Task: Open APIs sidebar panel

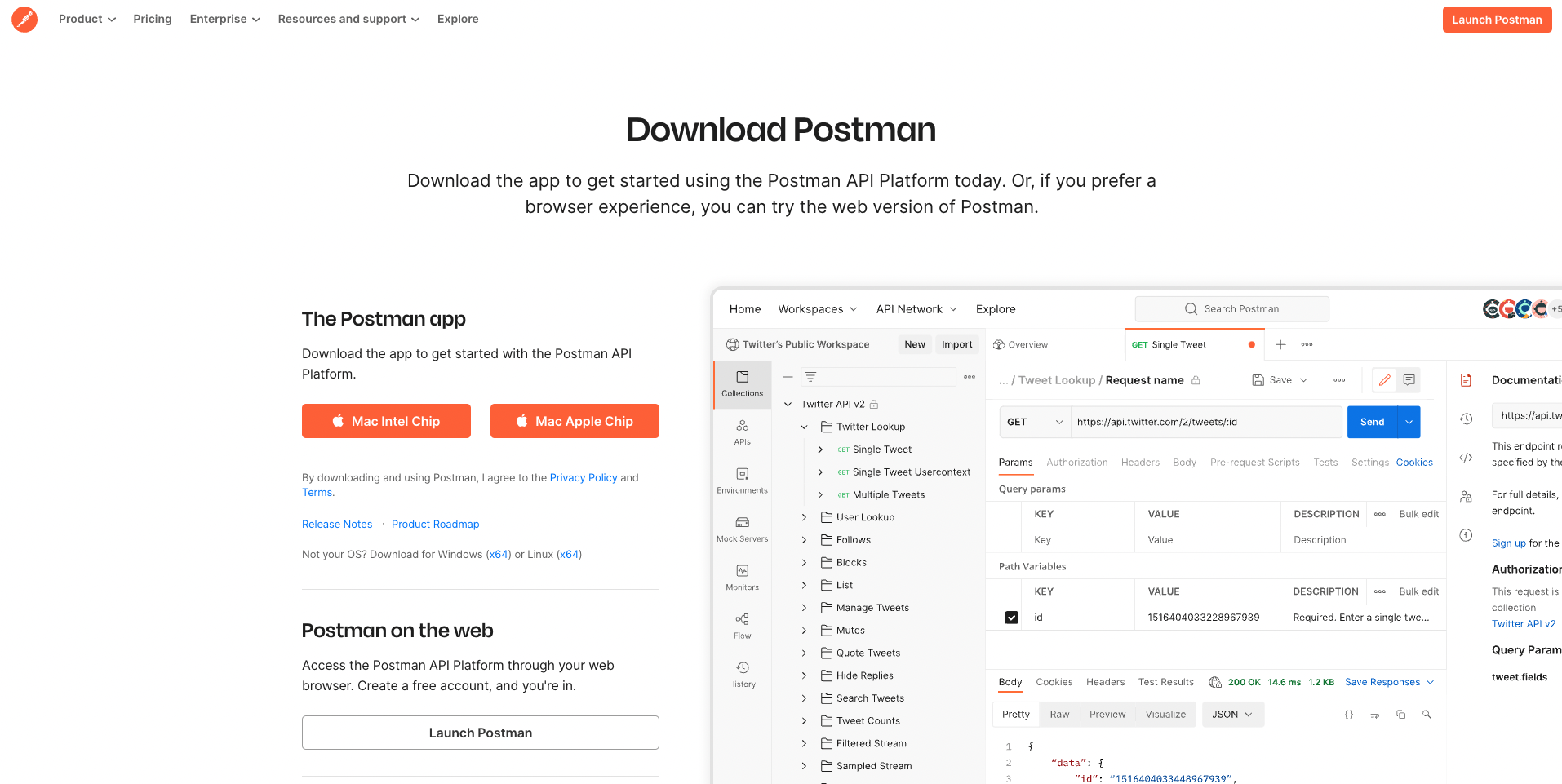Action: [743, 432]
